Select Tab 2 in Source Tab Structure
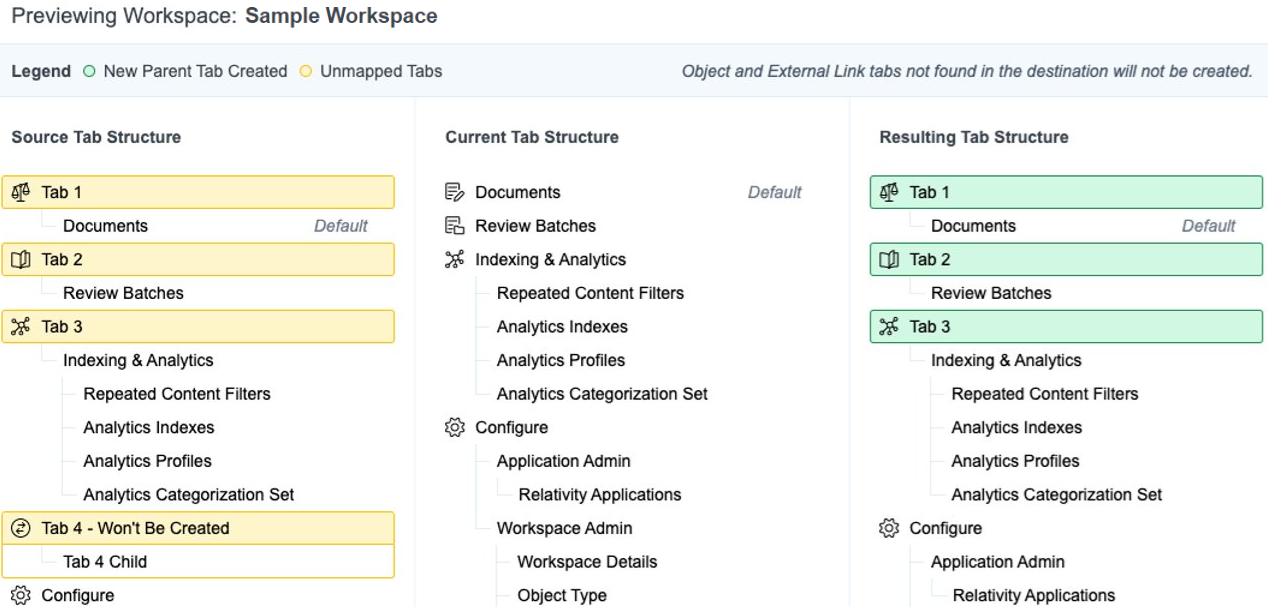This screenshot has height=607, width=1268. pyautogui.click(x=198, y=260)
